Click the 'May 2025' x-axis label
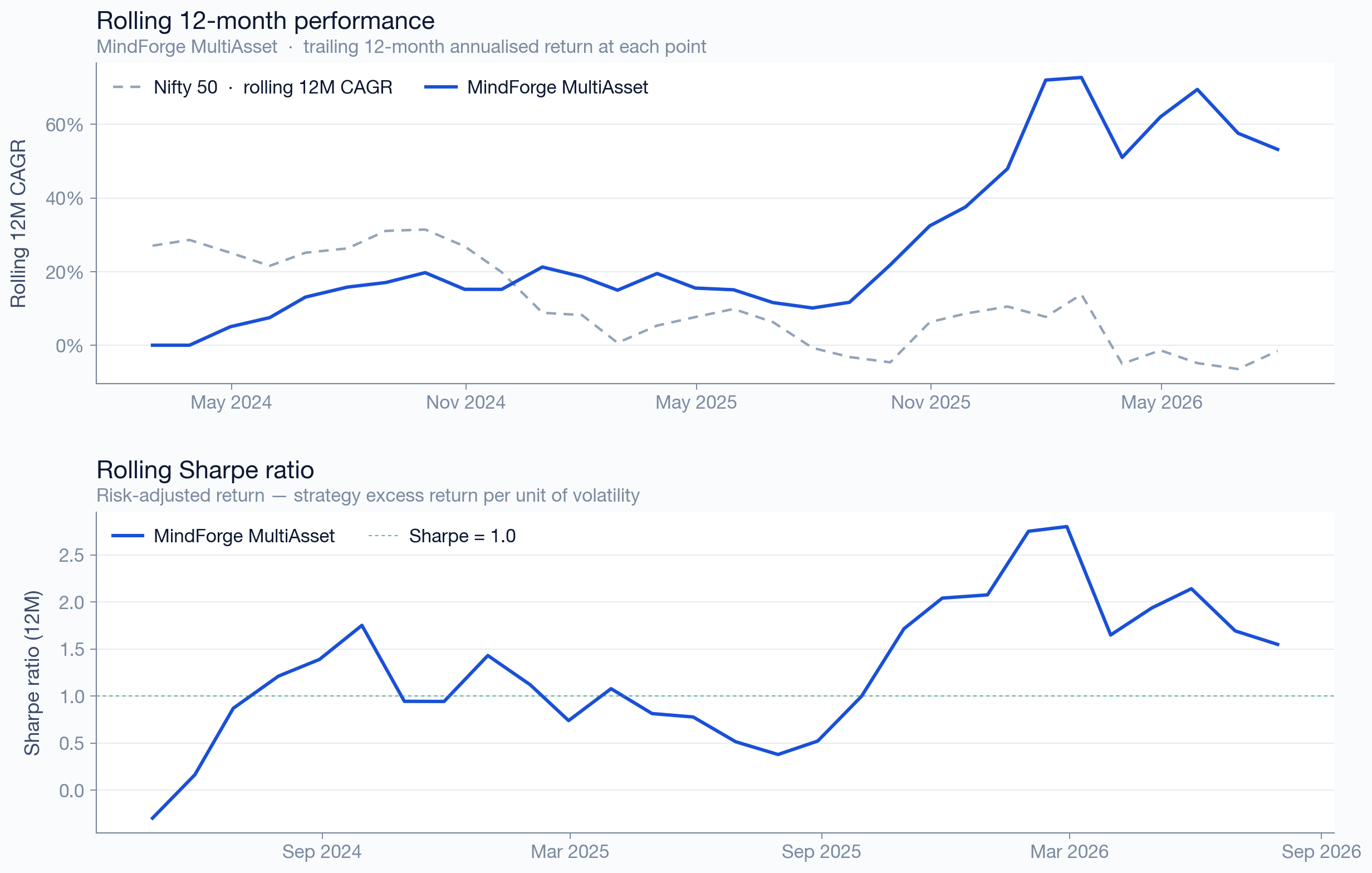 pos(696,403)
